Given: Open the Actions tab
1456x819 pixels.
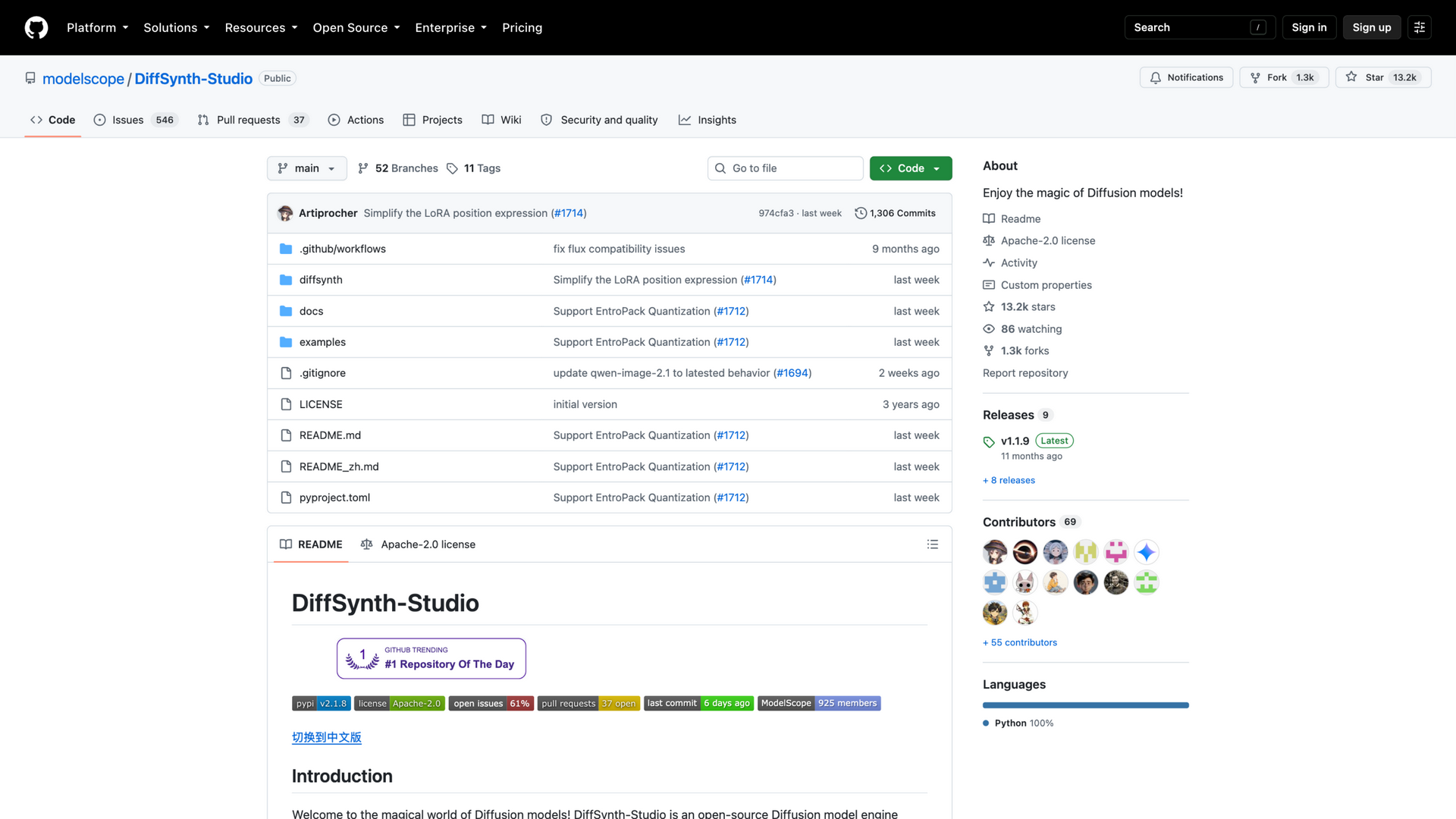Looking at the screenshot, I should [356, 120].
